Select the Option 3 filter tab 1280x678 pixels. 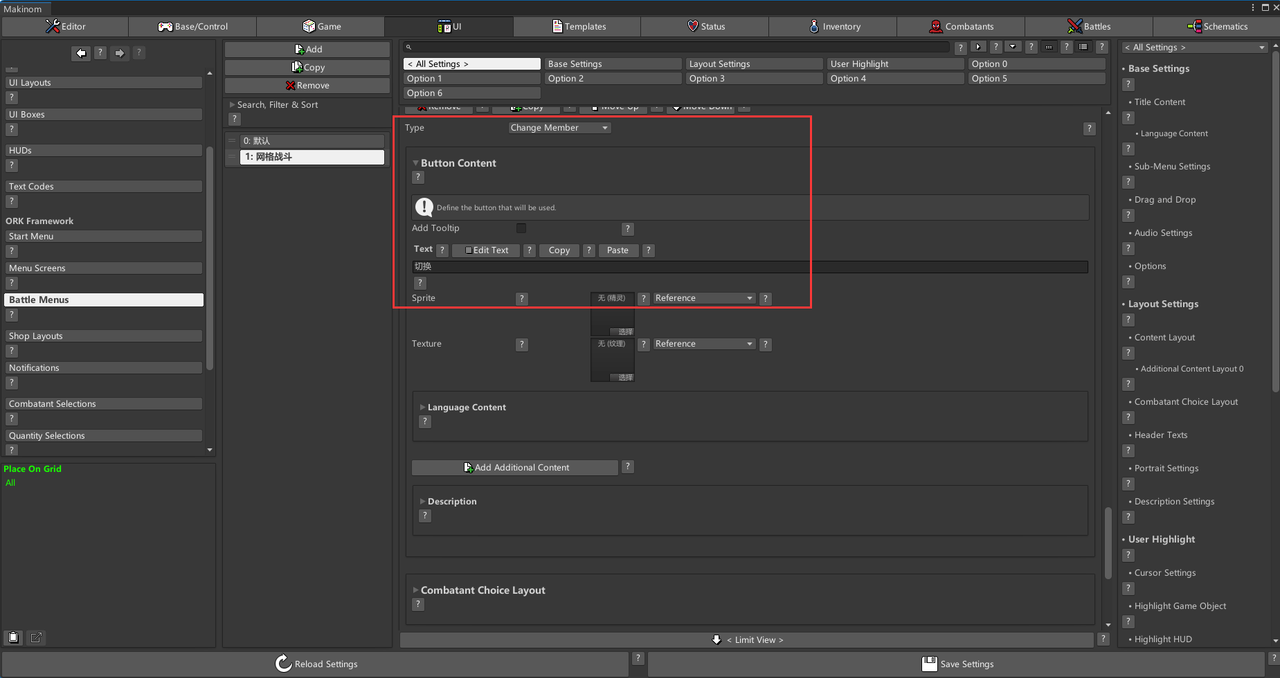pos(754,78)
